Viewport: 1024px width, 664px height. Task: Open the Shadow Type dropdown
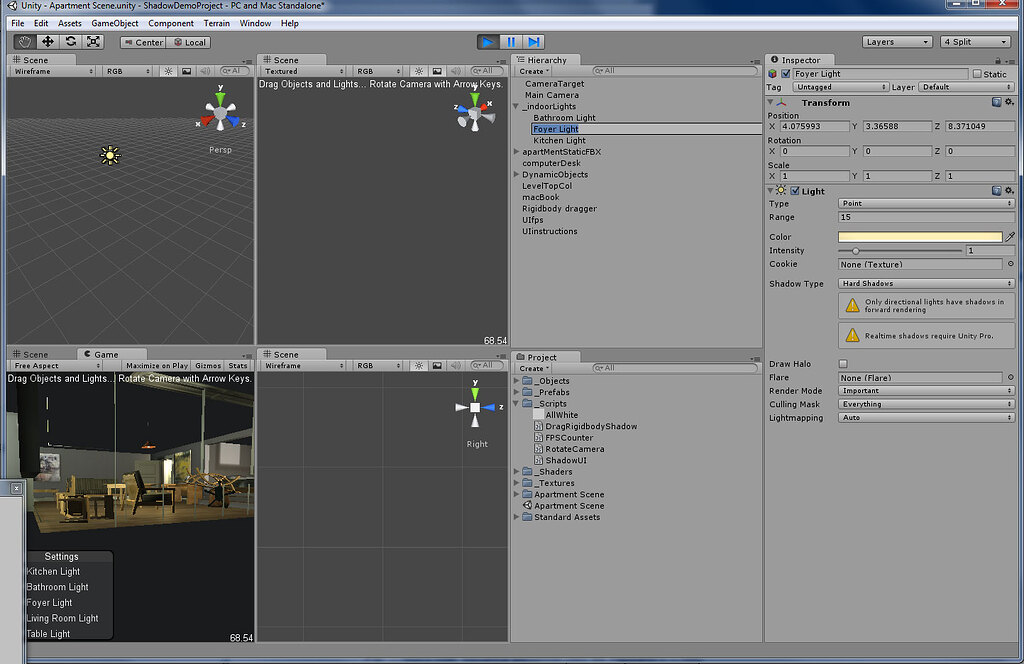click(x=927, y=284)
